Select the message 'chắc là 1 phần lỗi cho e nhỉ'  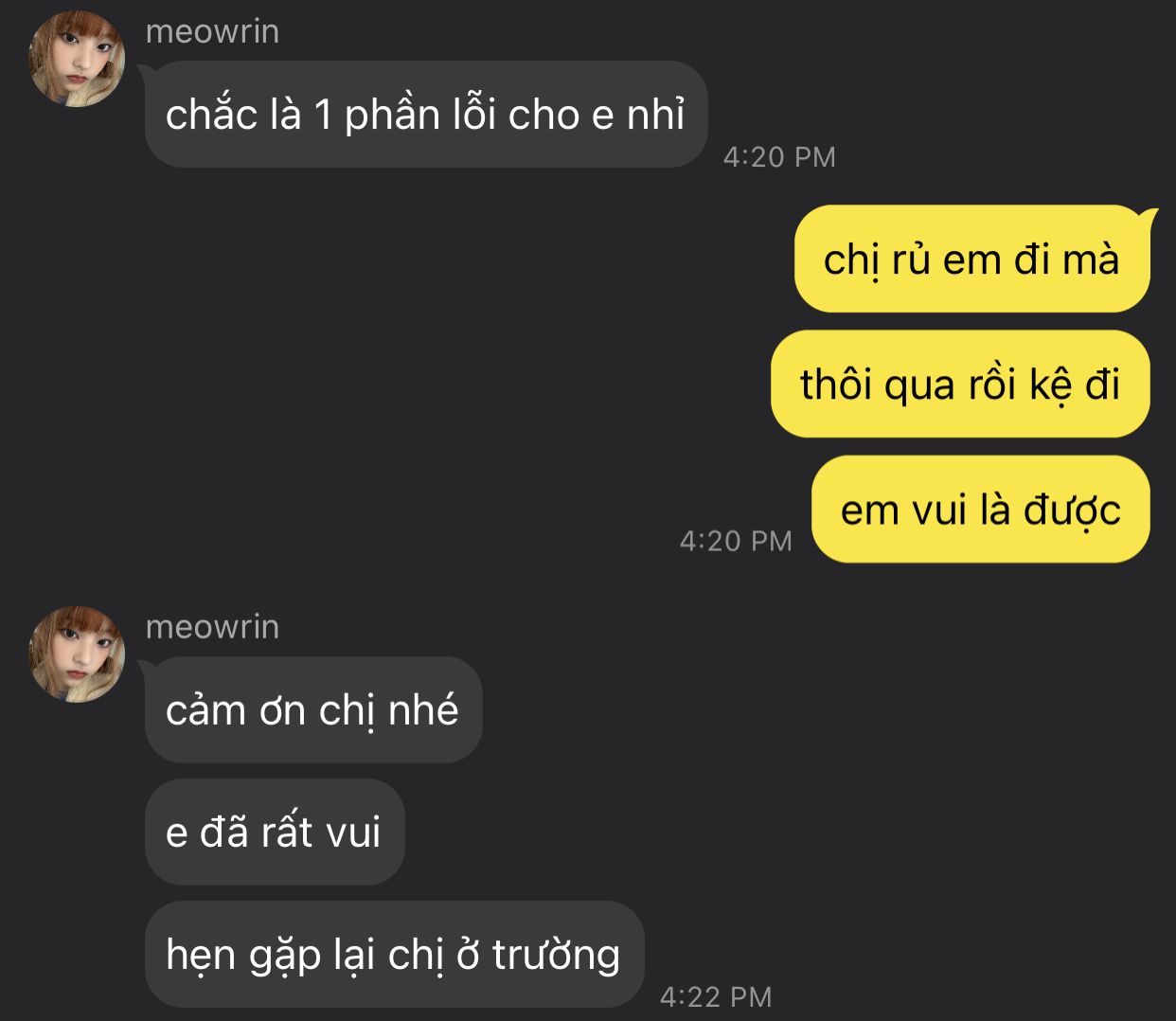pyautogui.click(x=426, y=115)
